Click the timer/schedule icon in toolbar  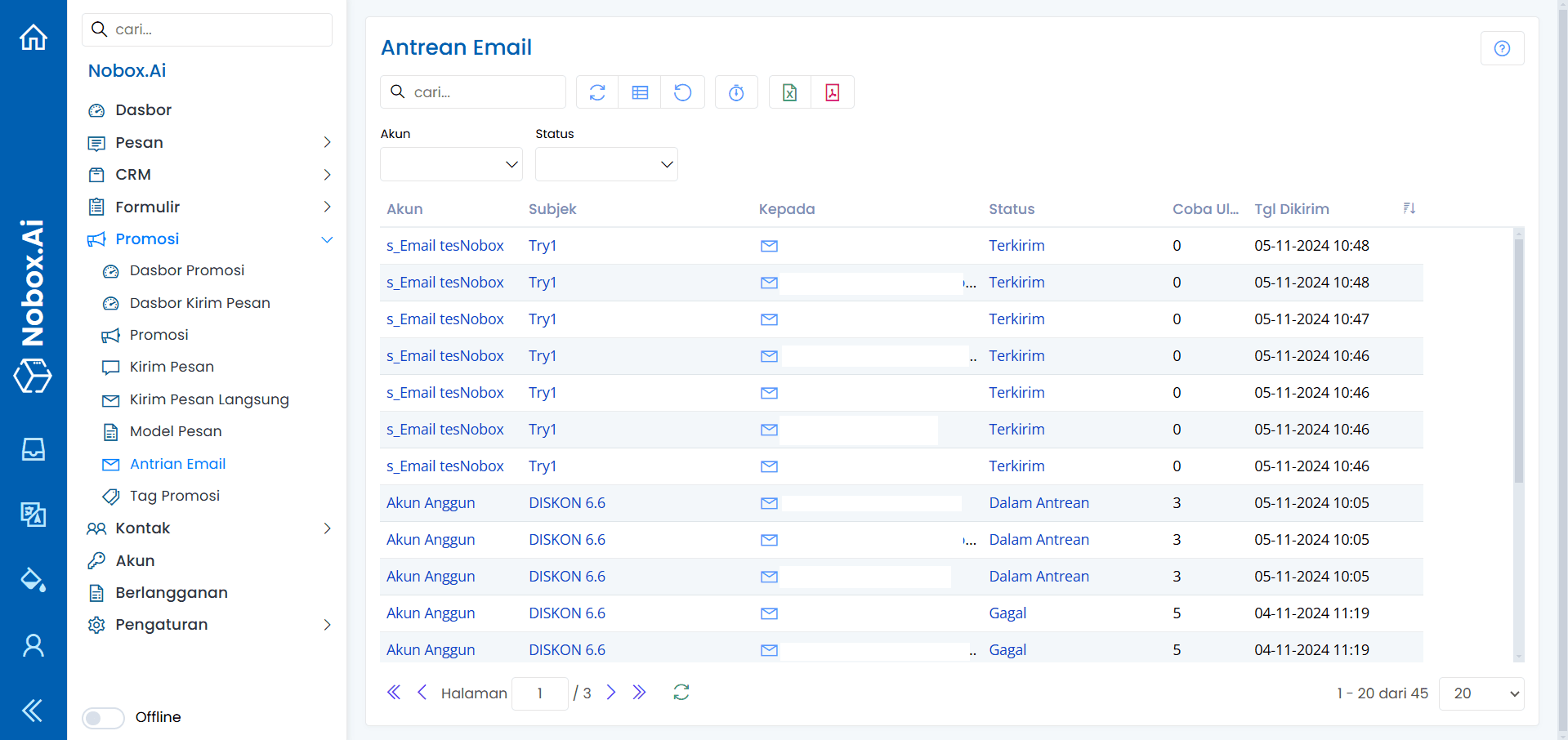pos(735,91)
